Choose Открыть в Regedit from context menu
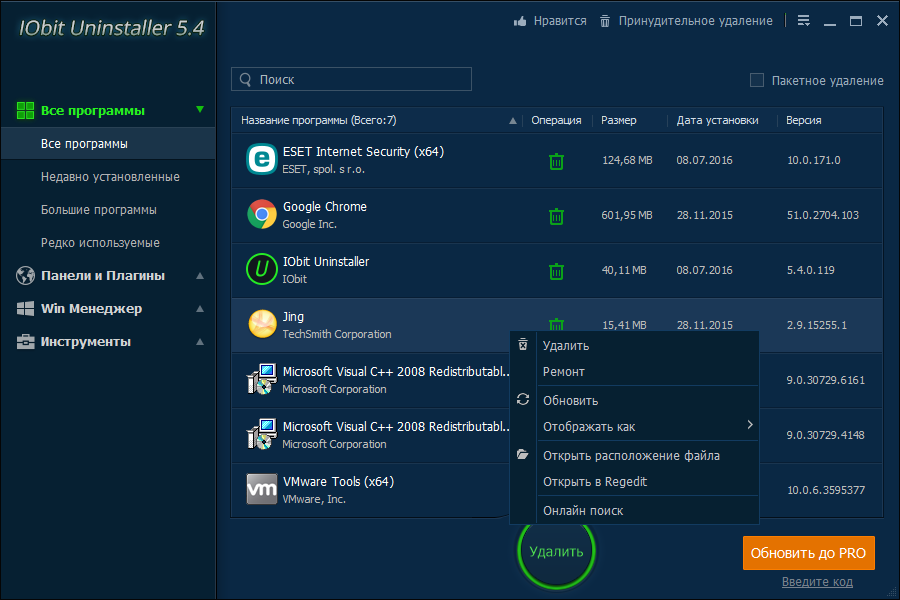This screenshot has height=600, width=900. (x=594, y=482)
